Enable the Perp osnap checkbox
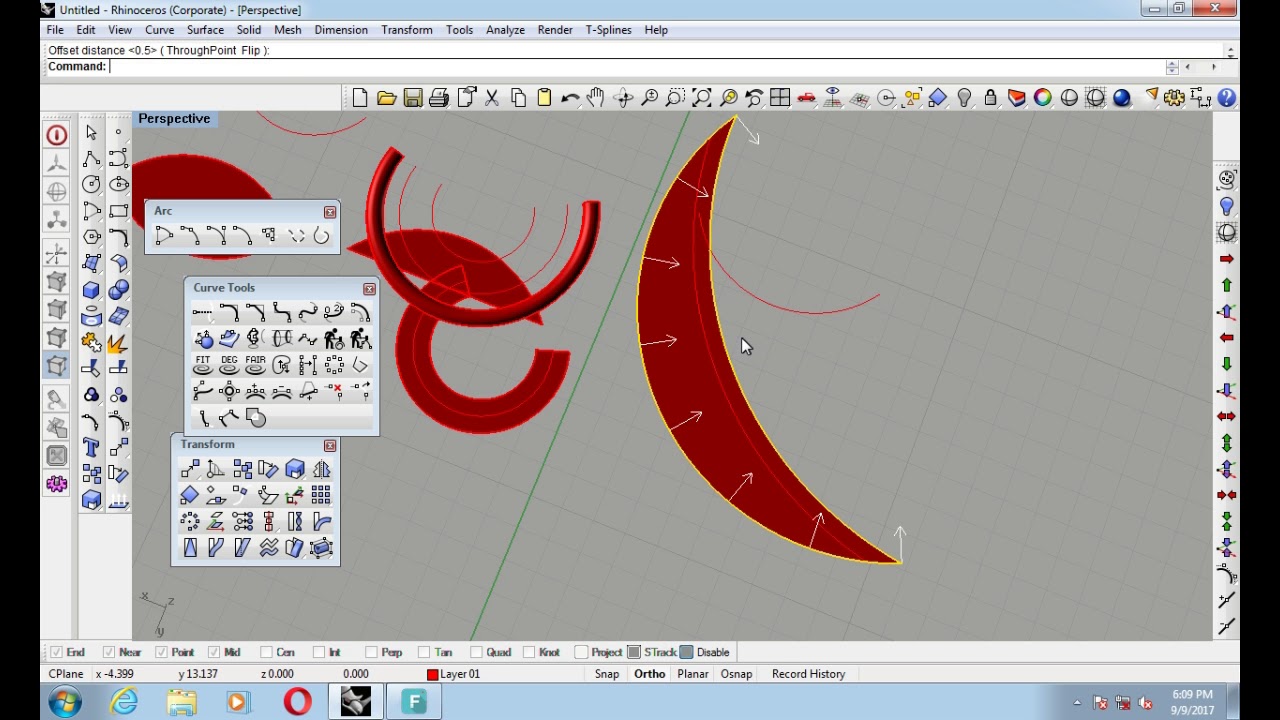The width and height of the screenshot is (1280, 720). tap(371, 652)
